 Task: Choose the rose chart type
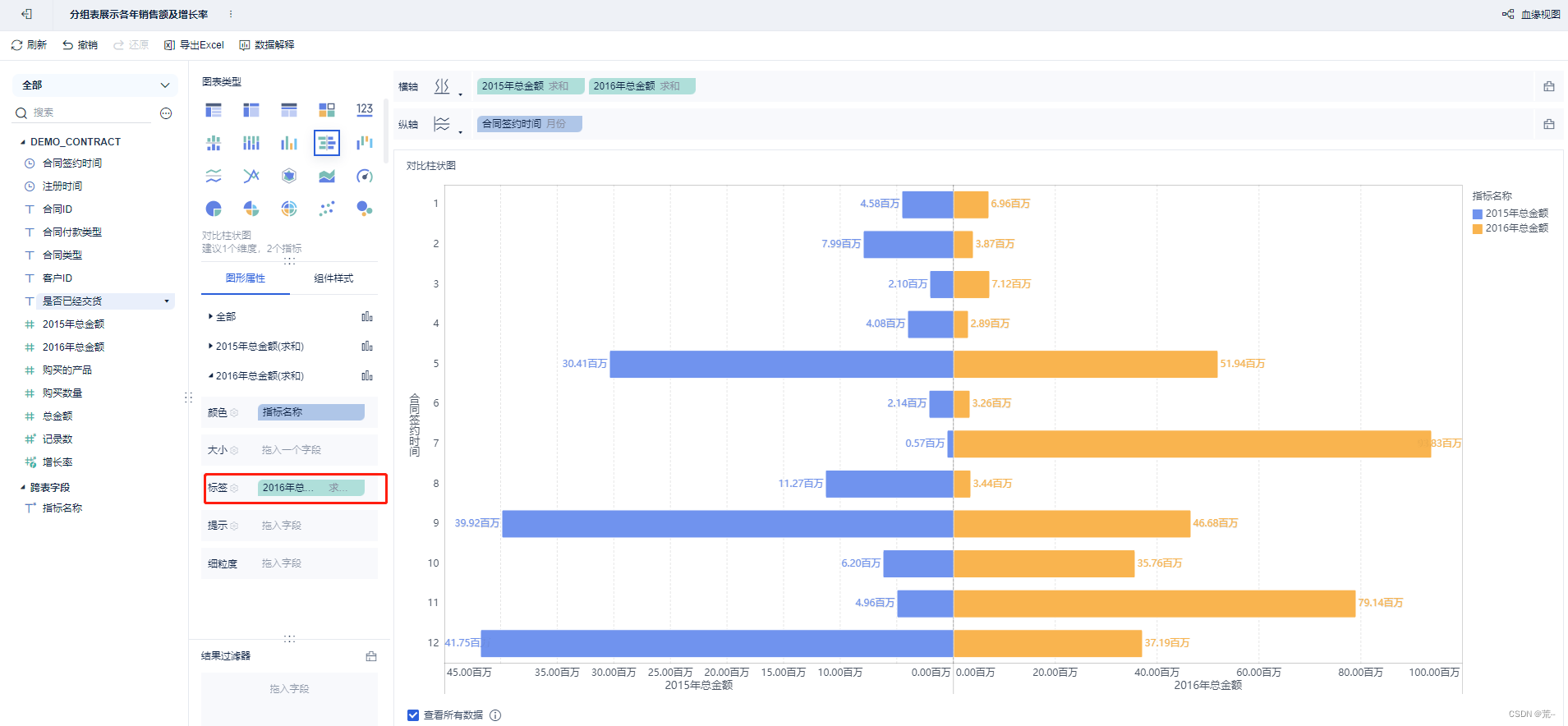click(251, 209)
